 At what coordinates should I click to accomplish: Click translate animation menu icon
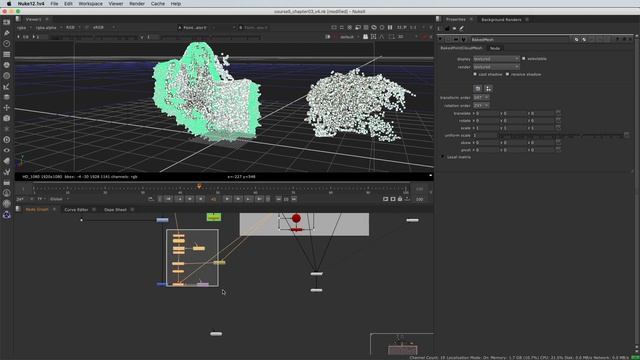pos(558,113)
